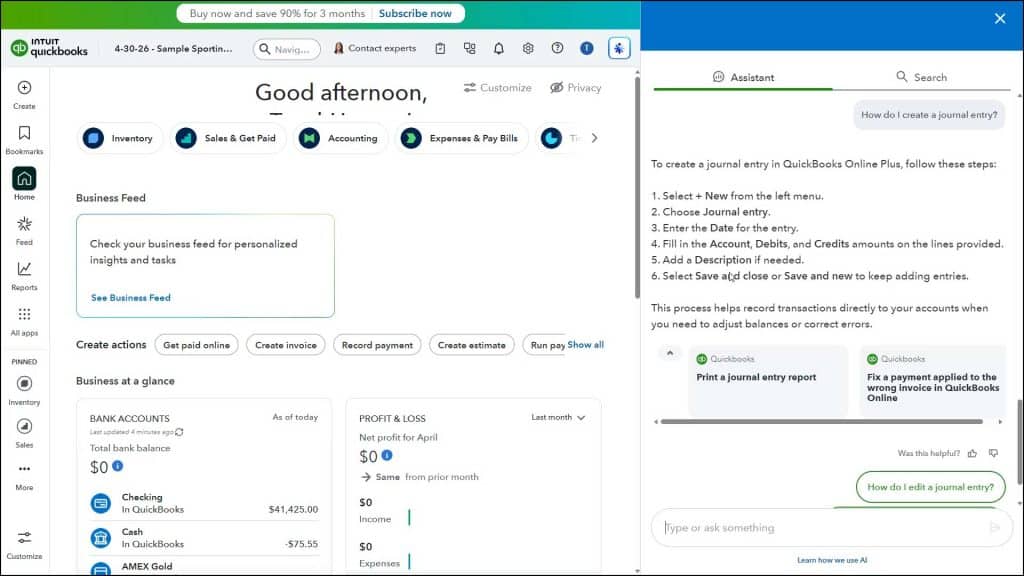Open Print a journal entry report card
Screen dimensions: 1024x576
tap(768, 381)
